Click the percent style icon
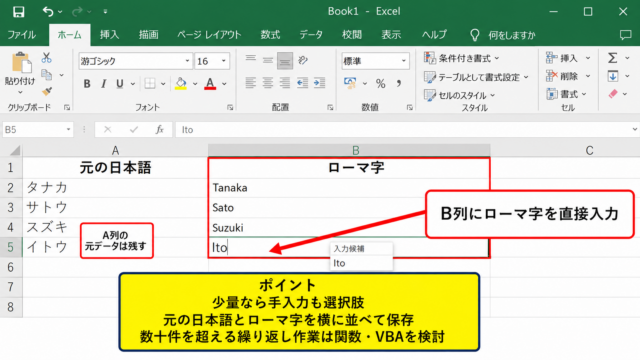 [x=380, y=84]
